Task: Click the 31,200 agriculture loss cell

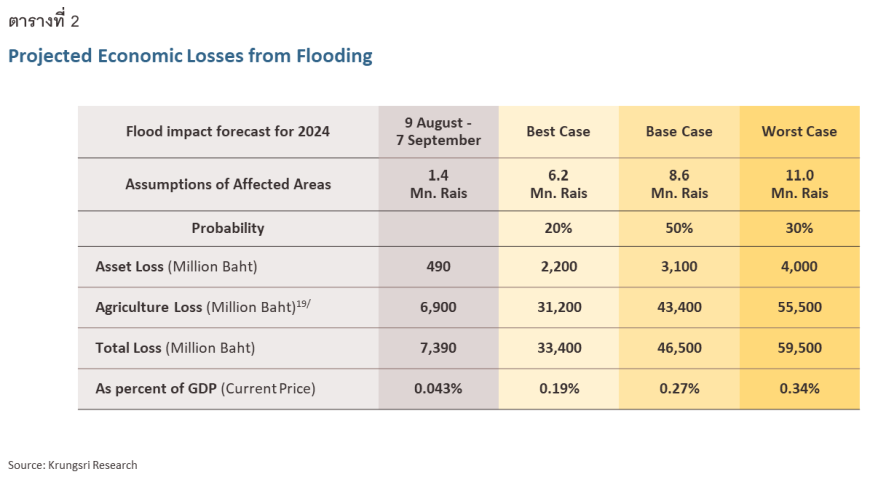Action: [x=558, y=307]
